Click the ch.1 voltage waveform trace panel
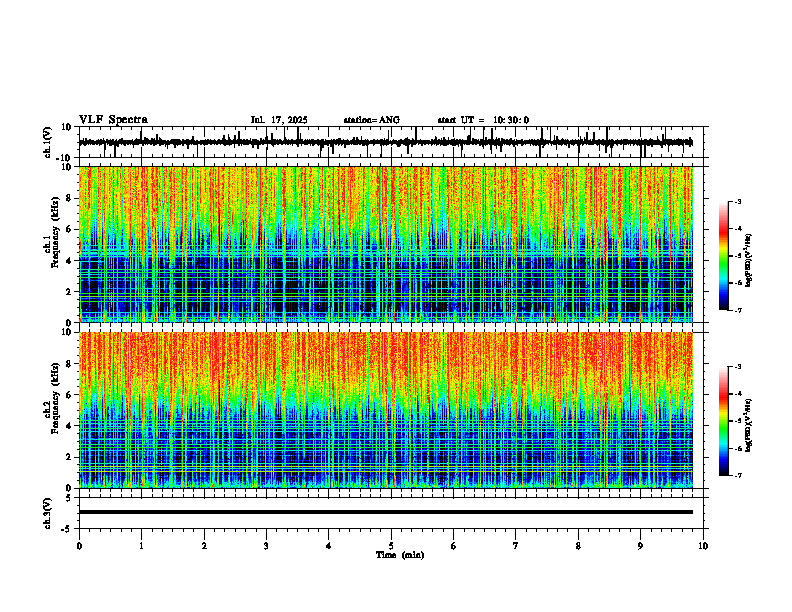The height and width of the screenshot is (612, 792). [x=393, y=142]
